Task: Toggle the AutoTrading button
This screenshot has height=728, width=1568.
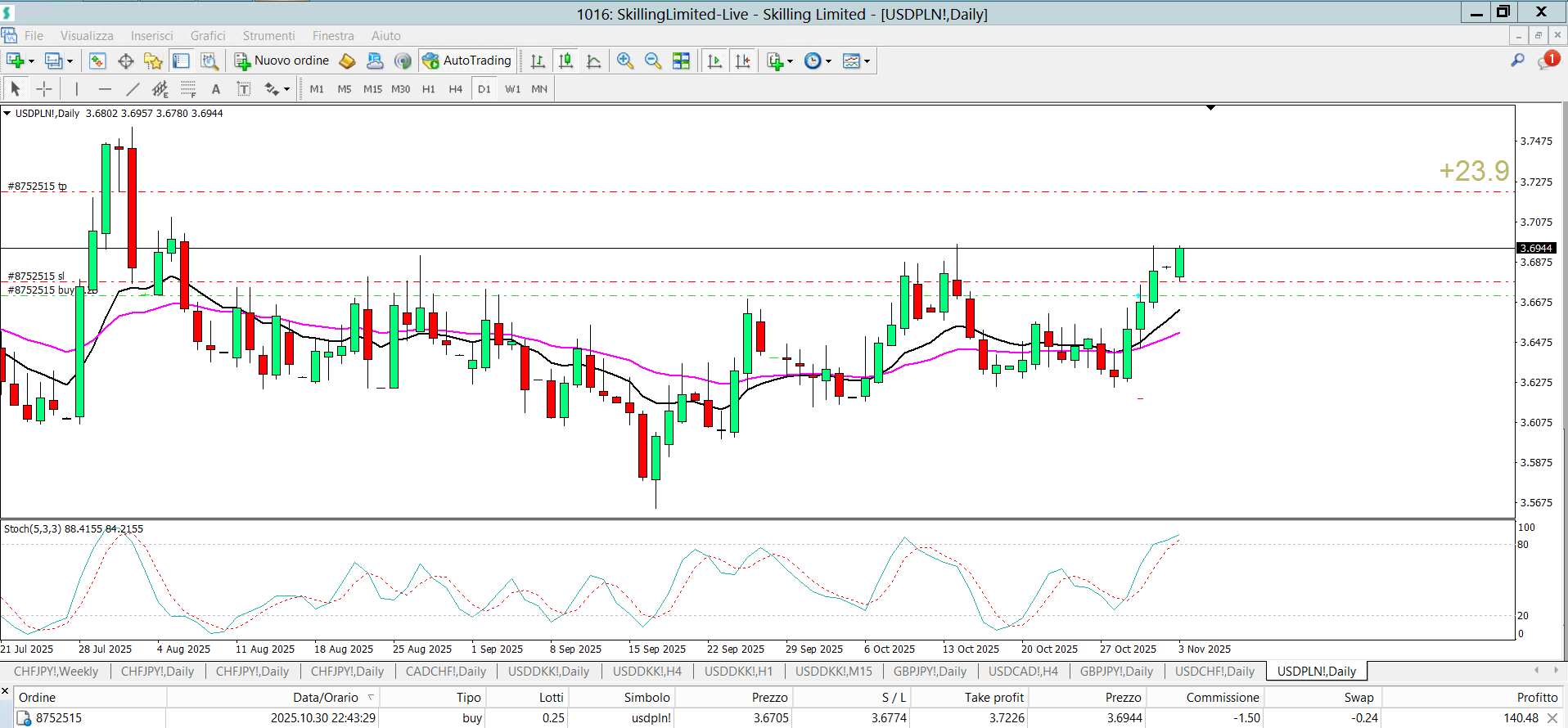Action: tap(467, 61)
